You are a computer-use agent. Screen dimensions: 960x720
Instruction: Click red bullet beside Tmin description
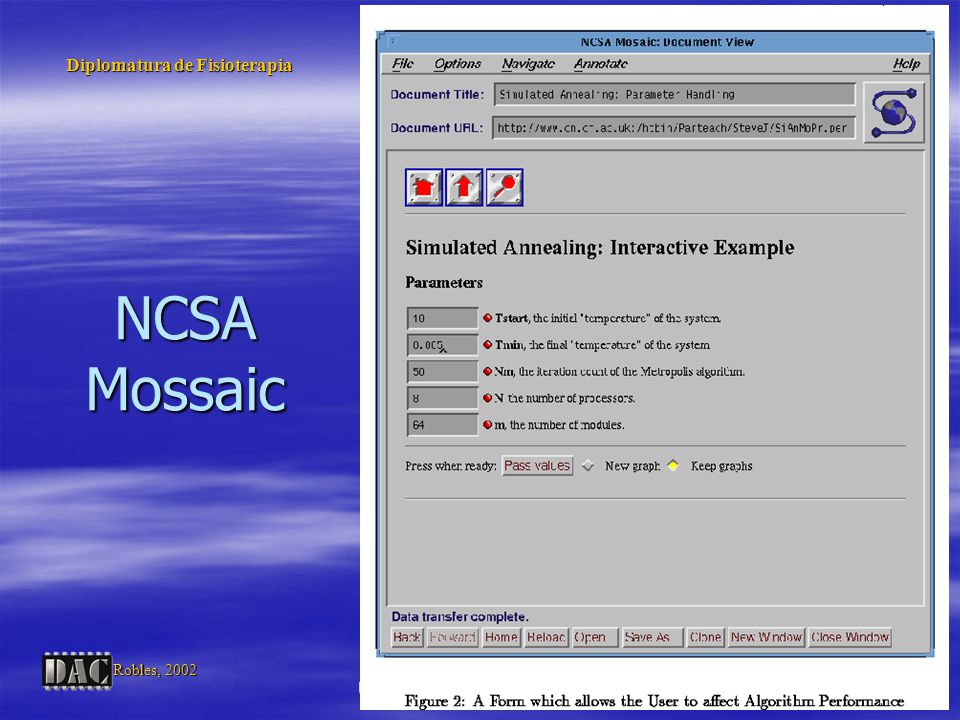(x=487, y=345)
